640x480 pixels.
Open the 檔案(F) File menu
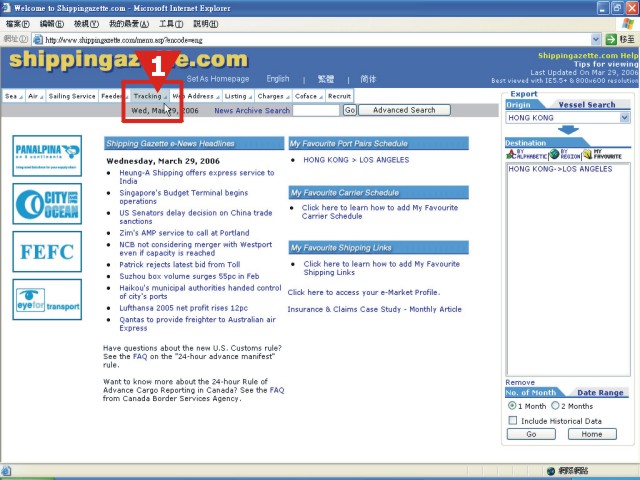click(x=18, y=24)
